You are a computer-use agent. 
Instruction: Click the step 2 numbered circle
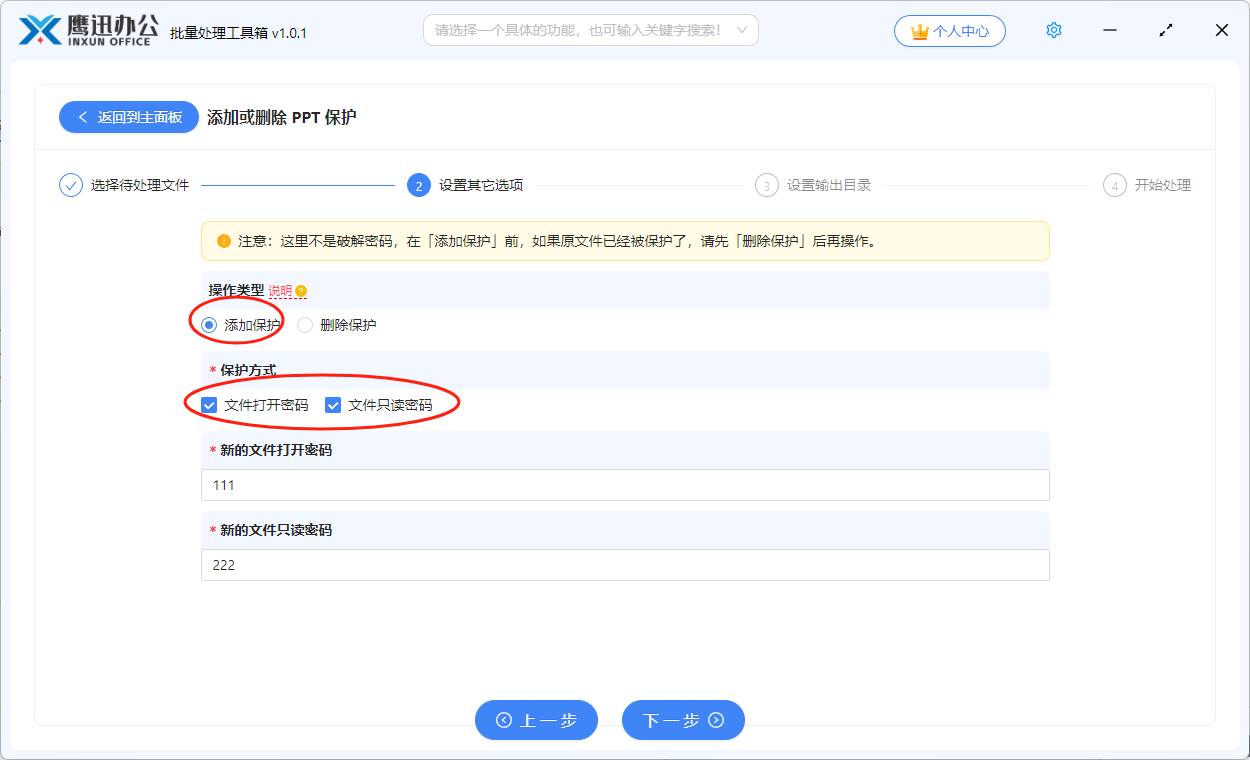point(419,185)
